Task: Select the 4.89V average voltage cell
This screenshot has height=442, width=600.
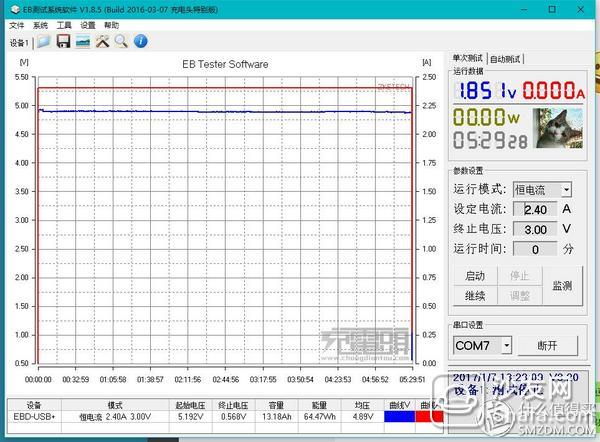Action: pyautogui.click(x=362, y=416)
